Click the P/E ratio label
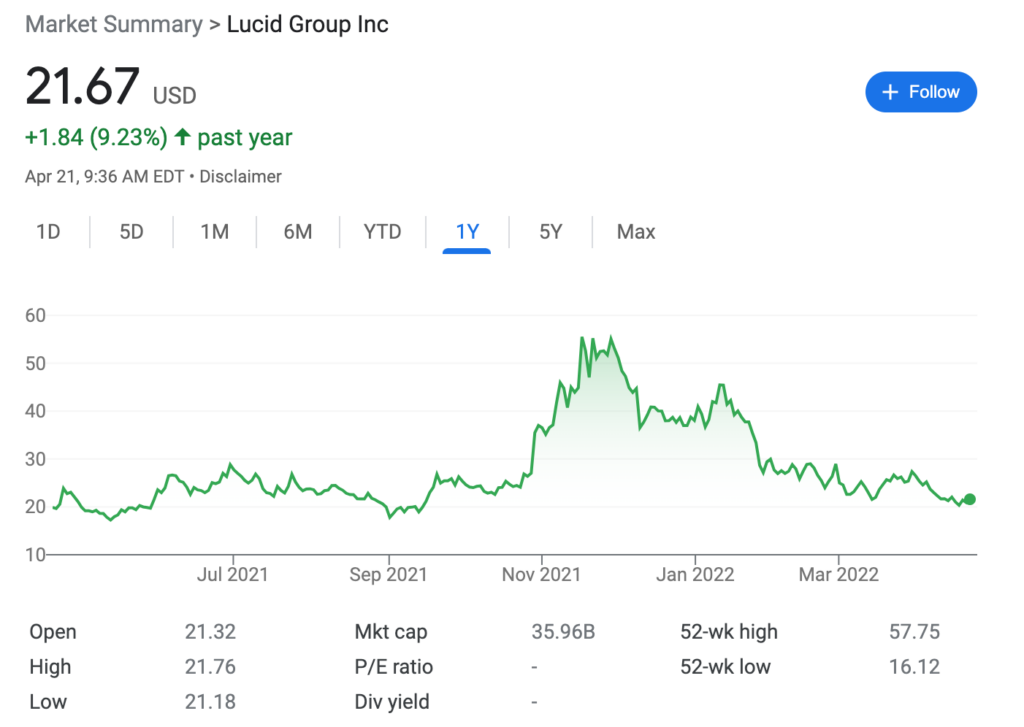1024x727 pixels. [394, 667]
